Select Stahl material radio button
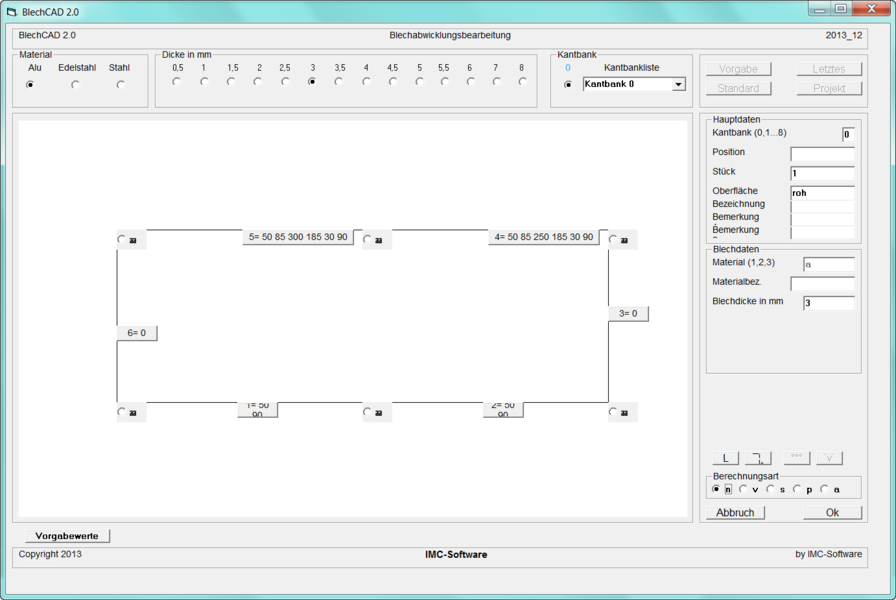Image resolution: width=896 pixels, height=600 pixels. pos(120,85)
